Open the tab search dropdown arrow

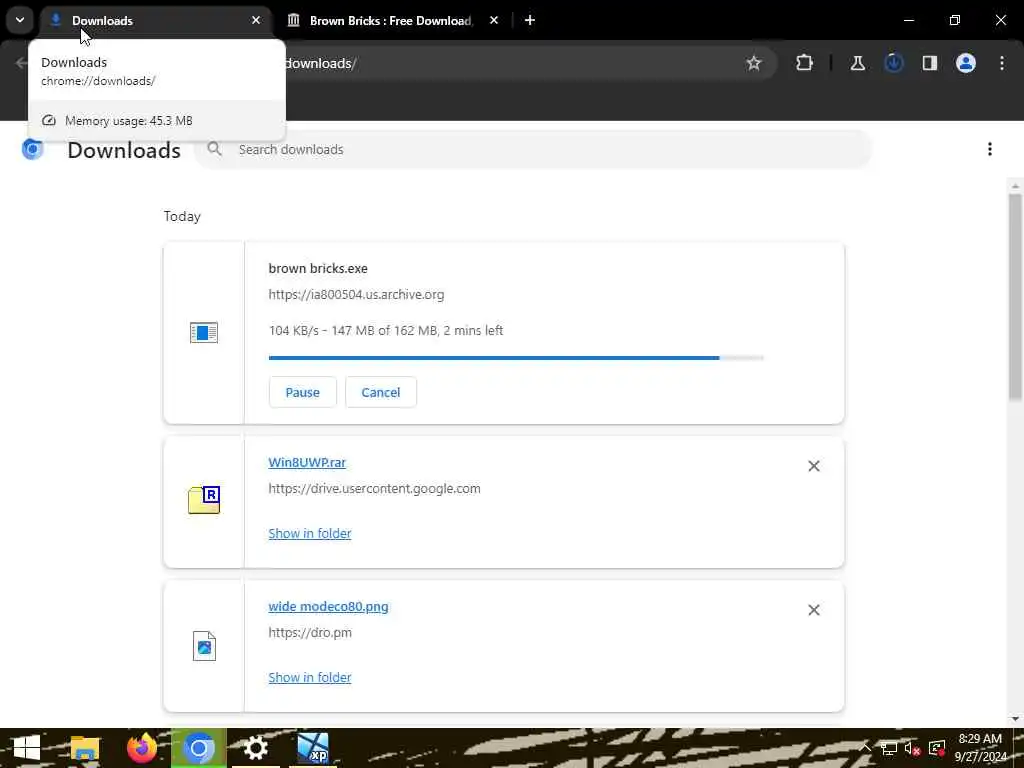click(x=20, y=20)
